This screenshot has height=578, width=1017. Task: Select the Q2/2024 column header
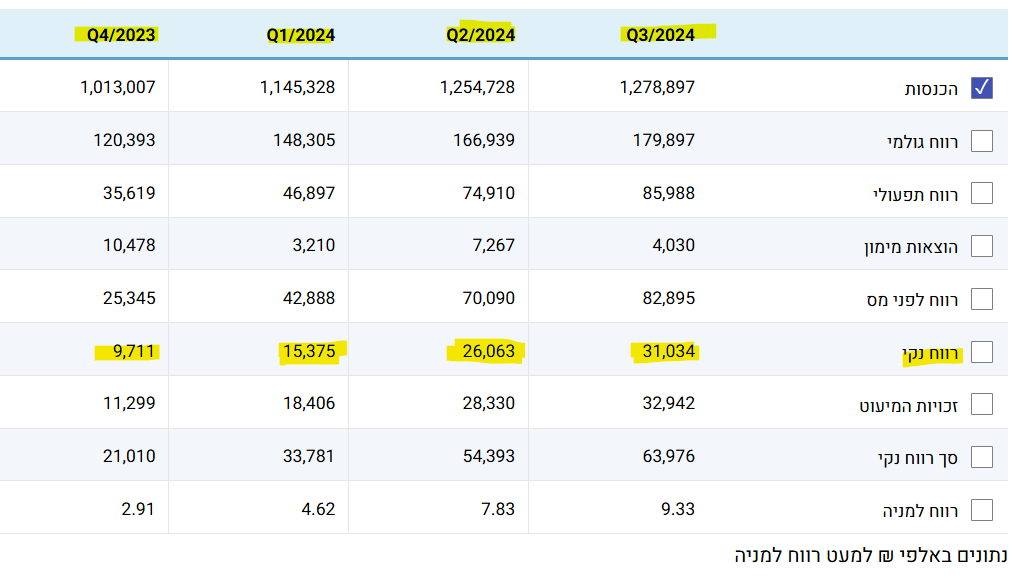point(480,35)
